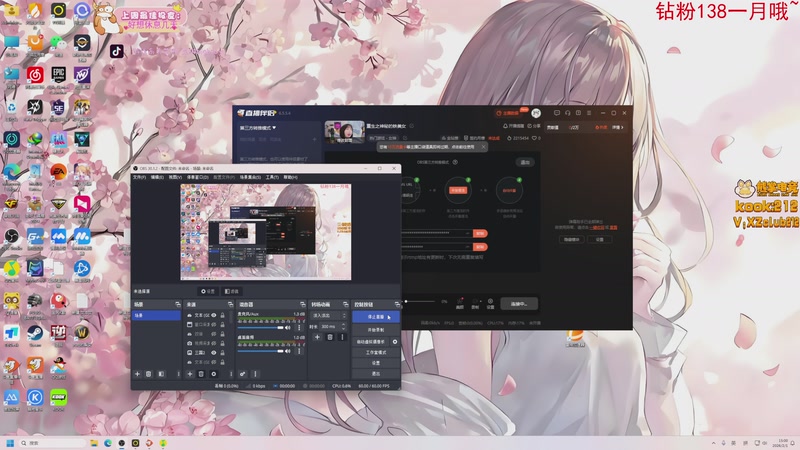This screenshot has height=450, width=800.
Task: Open the Sources toolbar more-options dots
Action: [x=231, y=374]
